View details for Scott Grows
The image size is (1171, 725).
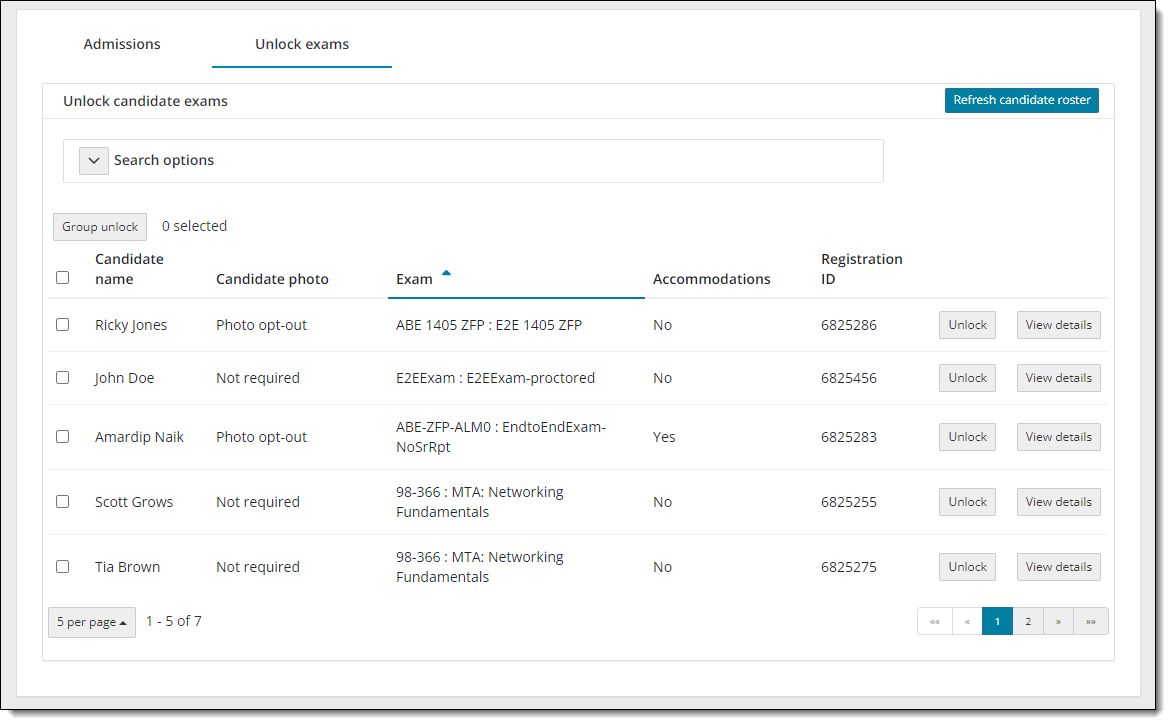pos(1058,502)
